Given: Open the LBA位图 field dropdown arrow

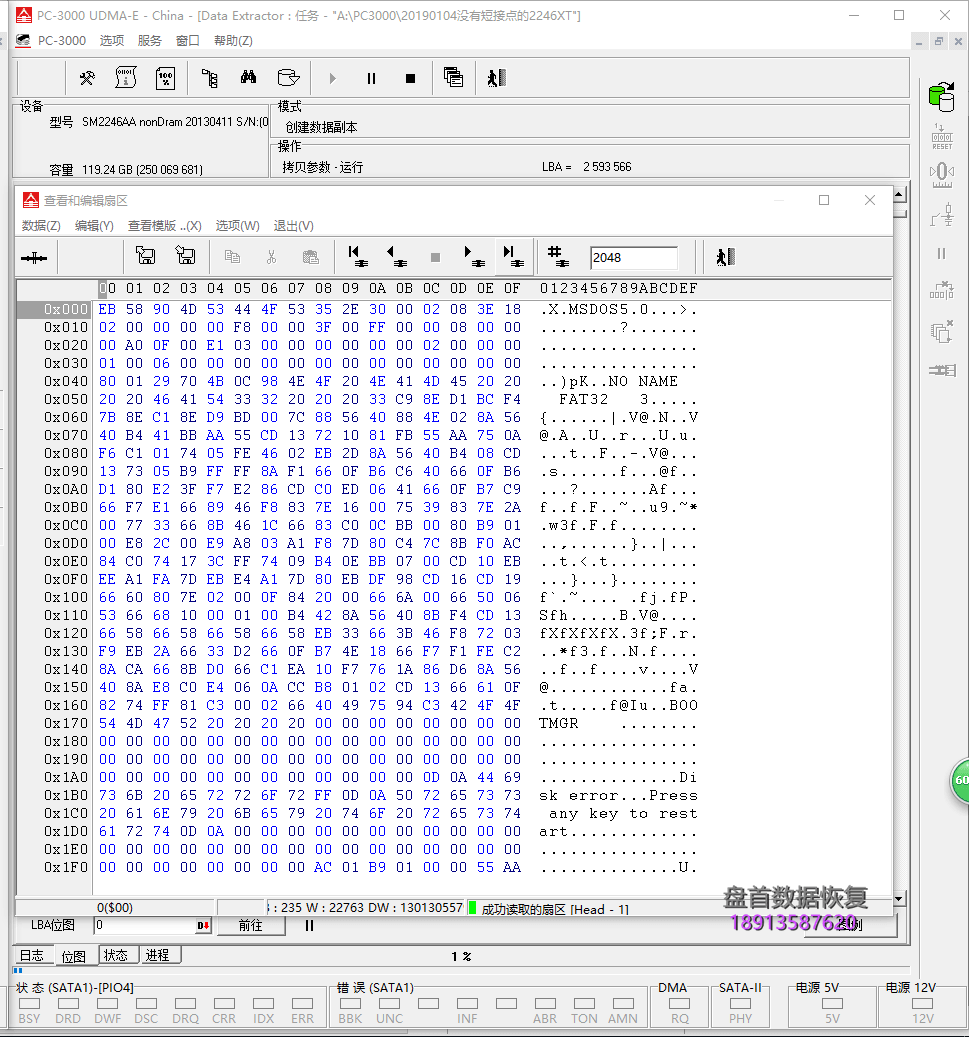Looking at the screenshot, I should pos(203,926).
